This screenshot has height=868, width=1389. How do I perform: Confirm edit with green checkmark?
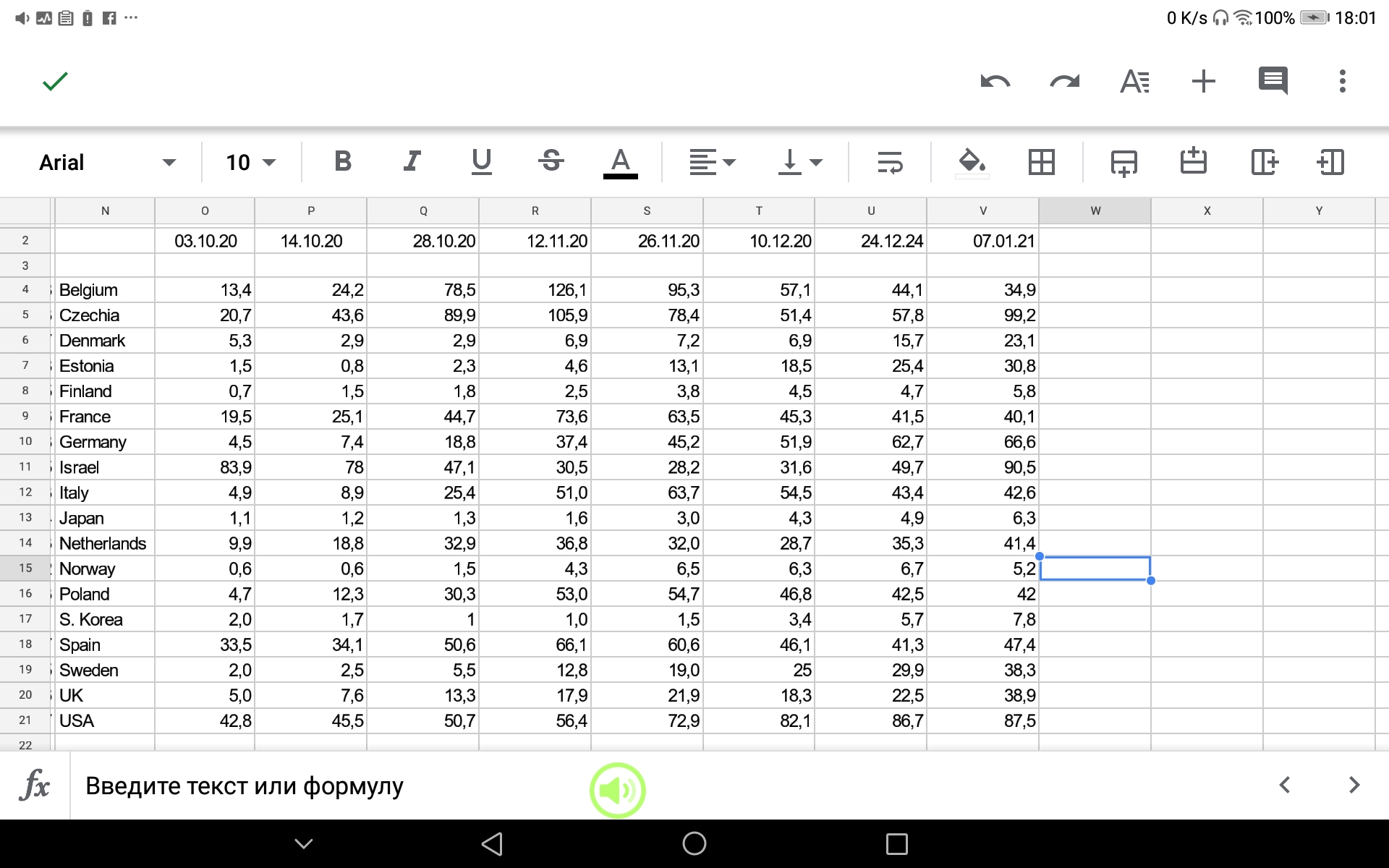(55, 81)
